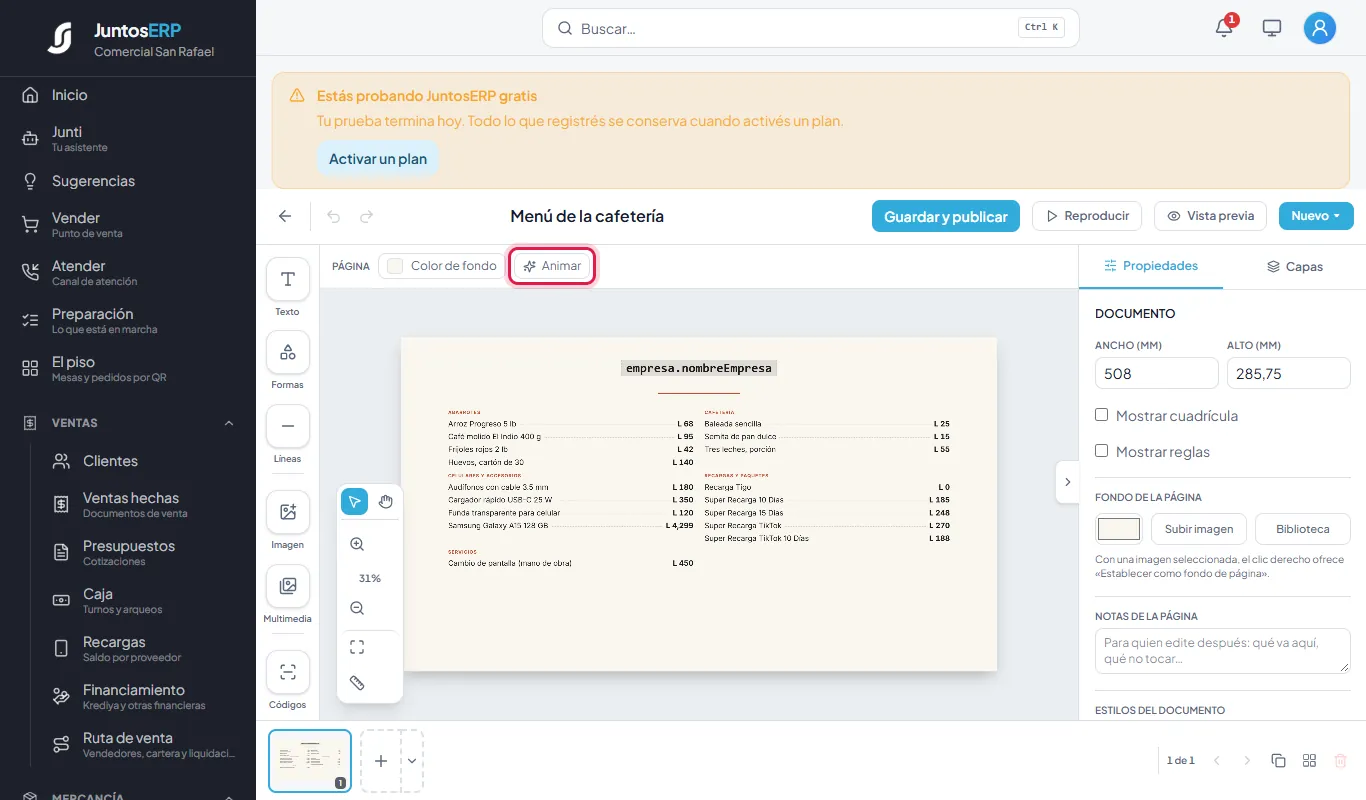Click Guardar y publicar
Viewport: 1366px width, 800px height.
tap(946, 216)
